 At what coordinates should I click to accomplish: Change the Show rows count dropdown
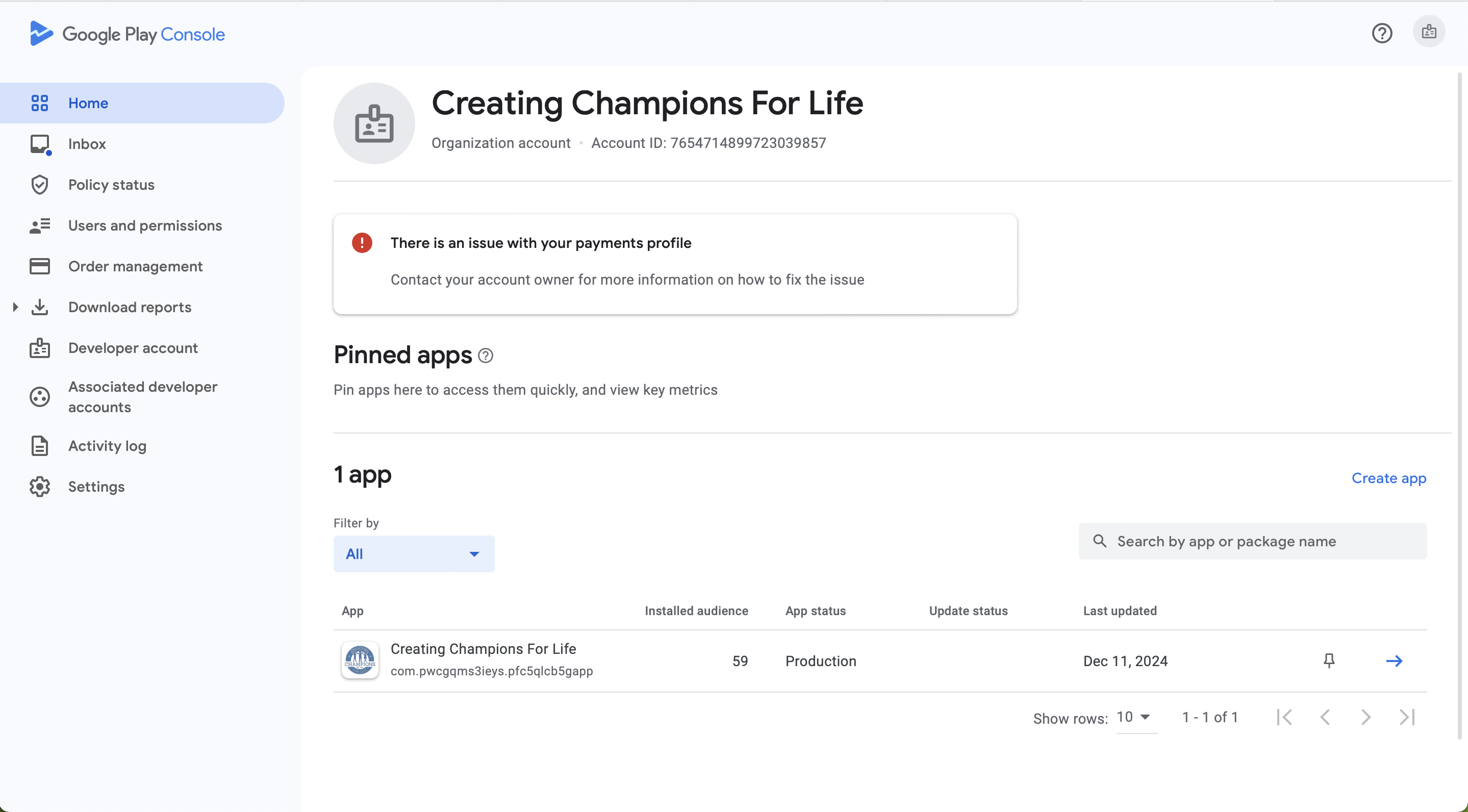[x=1134, y=717]
